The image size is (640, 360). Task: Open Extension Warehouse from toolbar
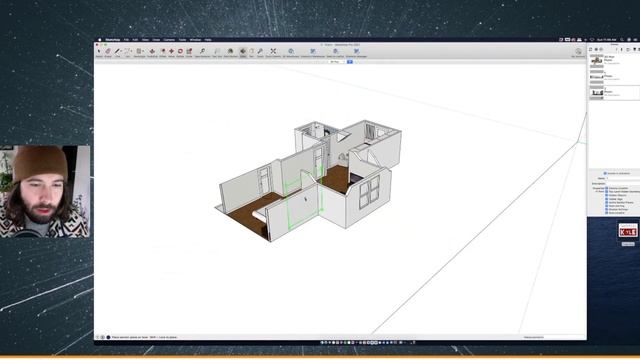313,51
